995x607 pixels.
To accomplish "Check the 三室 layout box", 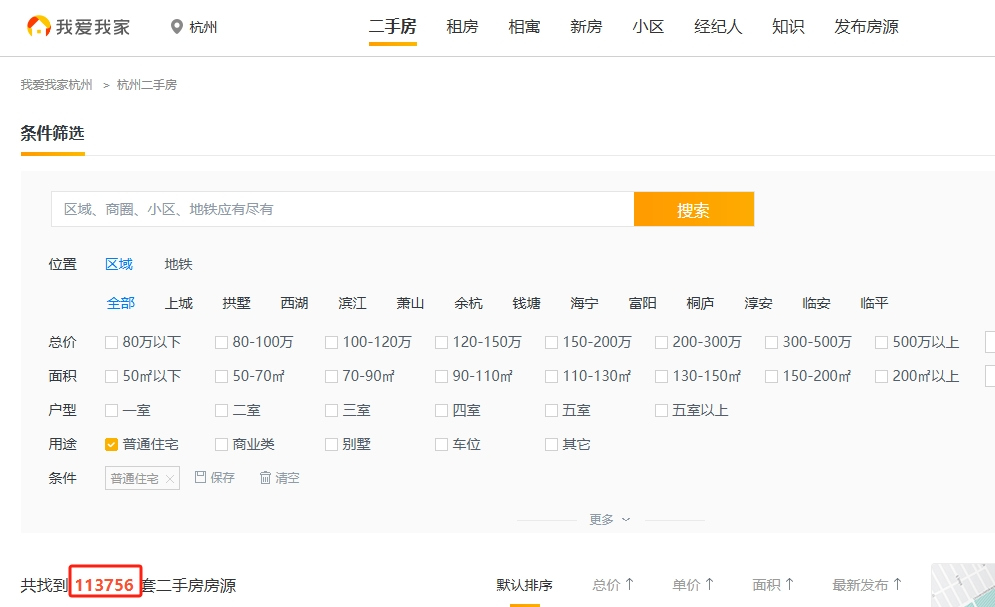I will point(331,410).
